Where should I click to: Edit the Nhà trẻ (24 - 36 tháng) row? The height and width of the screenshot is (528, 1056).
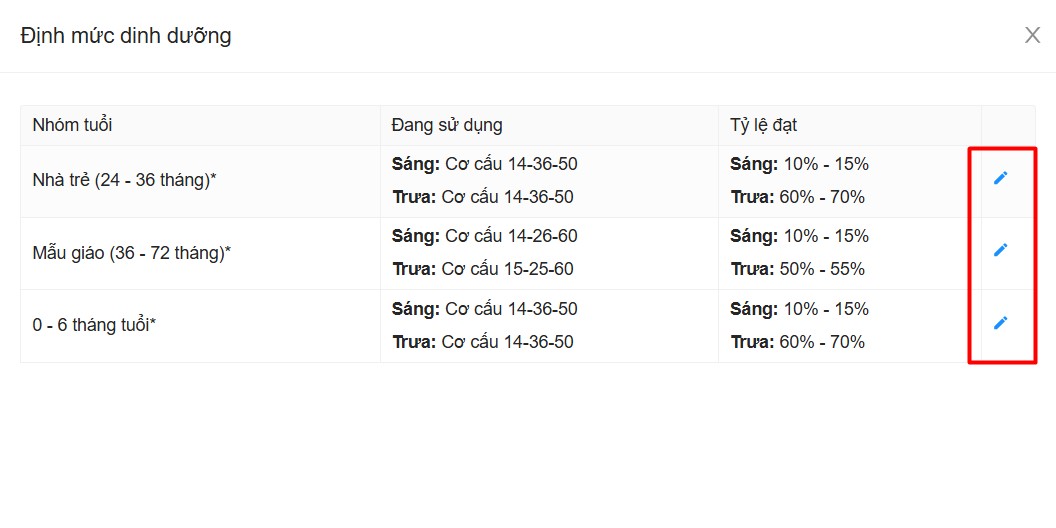pyautogui.click(x=1000, y=178)
